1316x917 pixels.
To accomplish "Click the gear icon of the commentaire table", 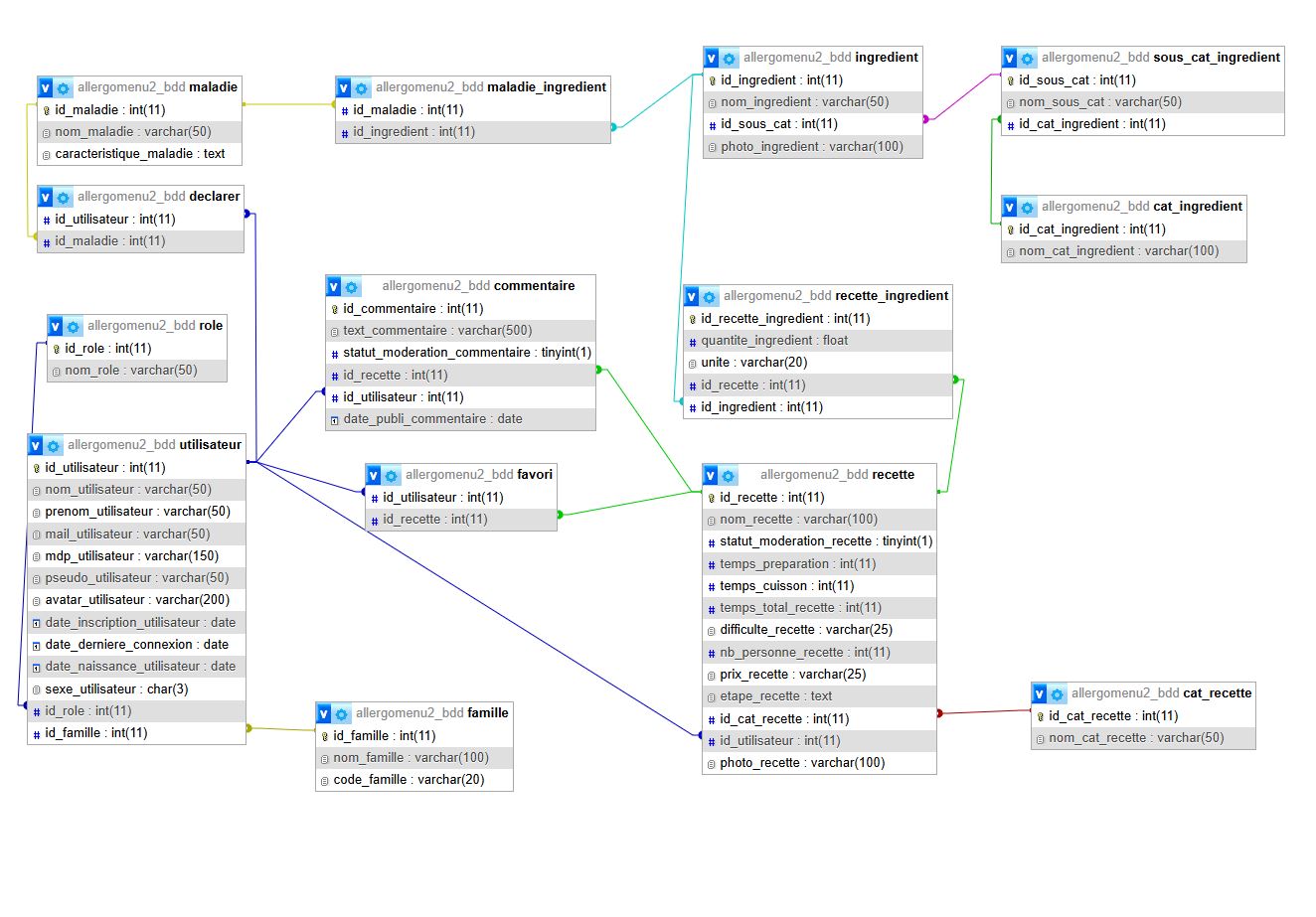I will [352, 287].
